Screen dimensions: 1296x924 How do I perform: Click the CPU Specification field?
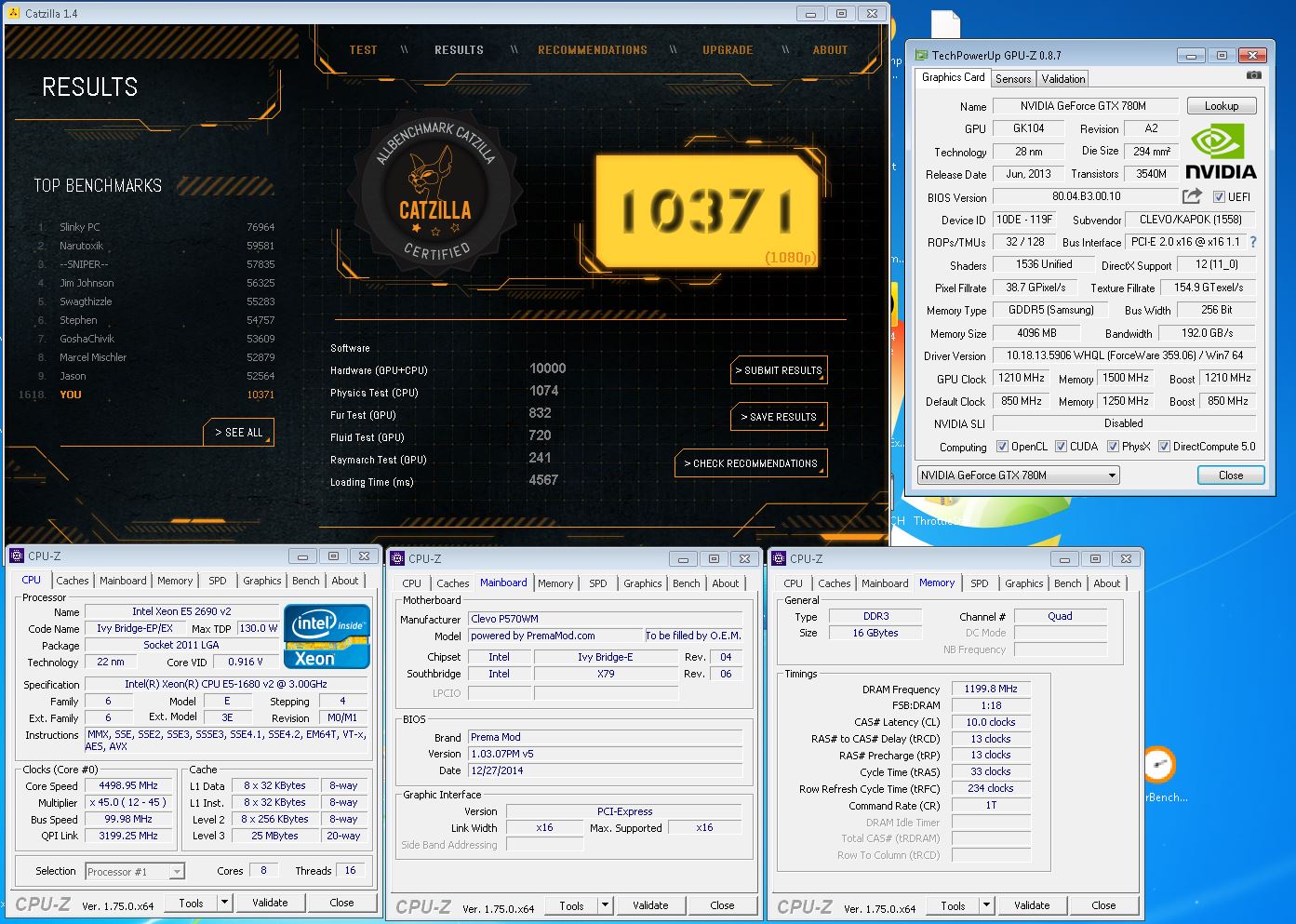226,684
